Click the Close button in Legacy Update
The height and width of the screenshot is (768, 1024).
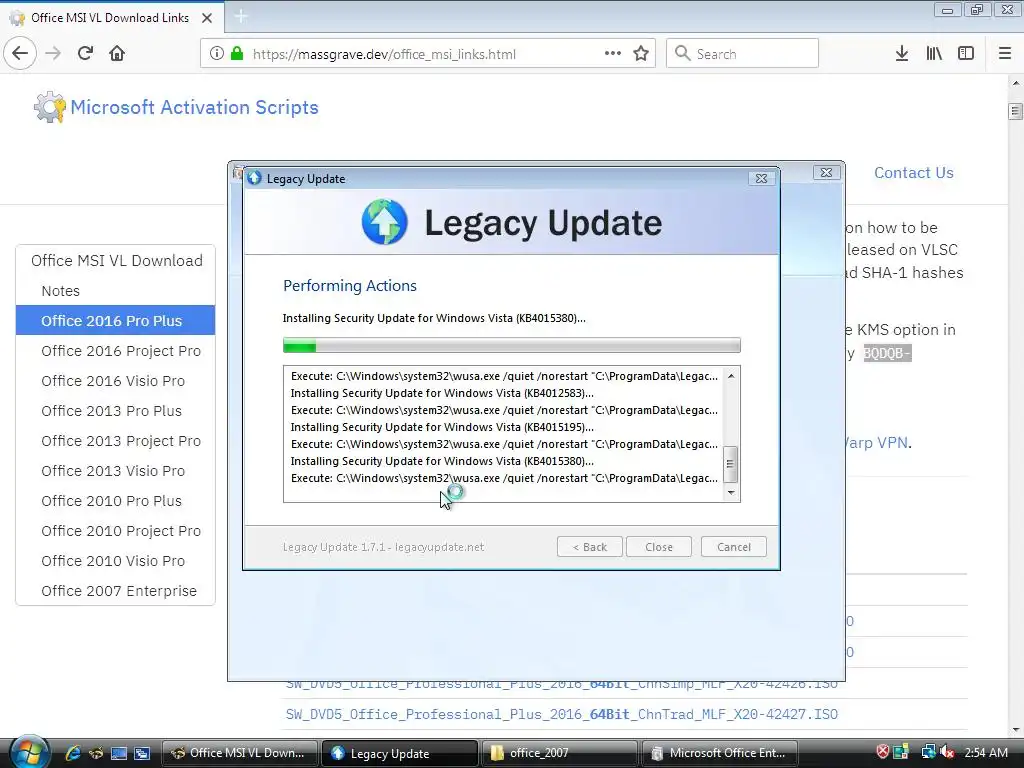(x=658, y=547)
